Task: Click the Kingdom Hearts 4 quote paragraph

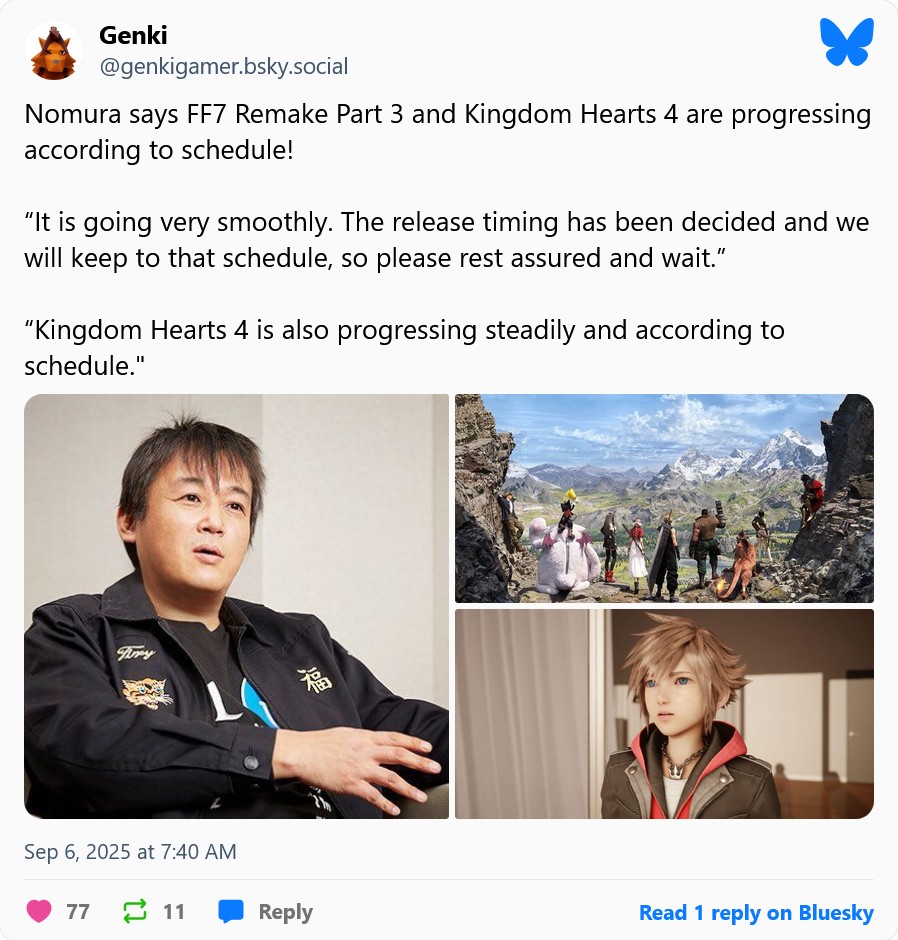Action: (404, 348)
